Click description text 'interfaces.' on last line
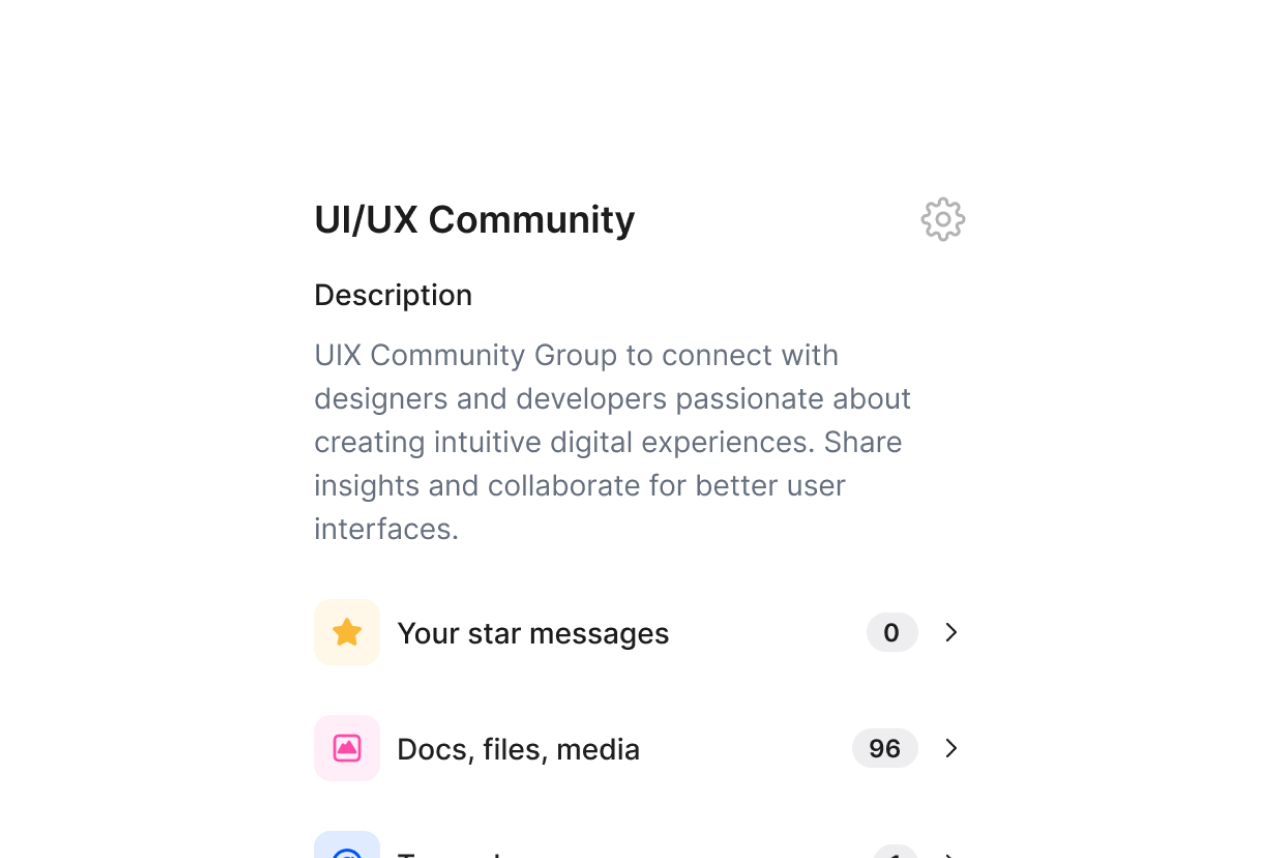Screen dimensions: 1280x858 coord(386,529)
